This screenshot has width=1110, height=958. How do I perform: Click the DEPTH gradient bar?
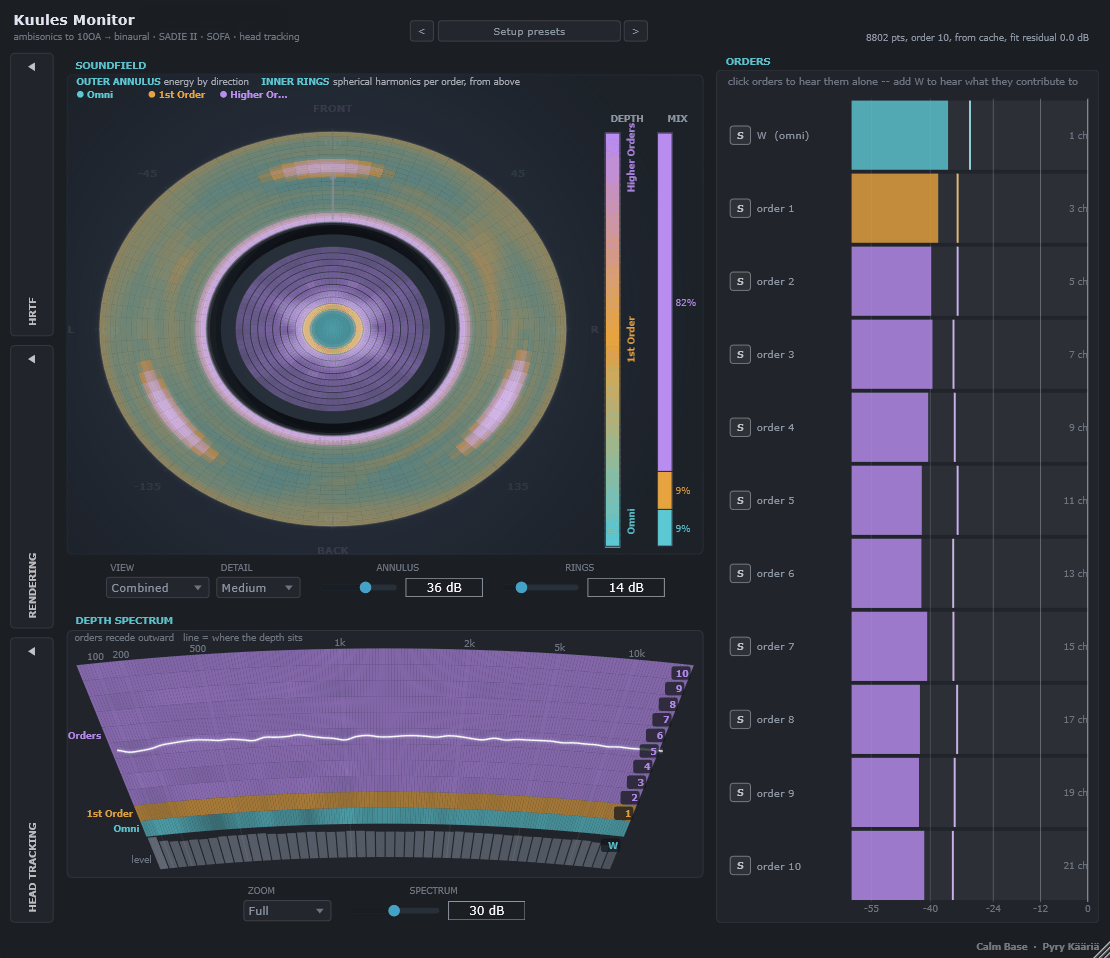(x=612, y=340)
